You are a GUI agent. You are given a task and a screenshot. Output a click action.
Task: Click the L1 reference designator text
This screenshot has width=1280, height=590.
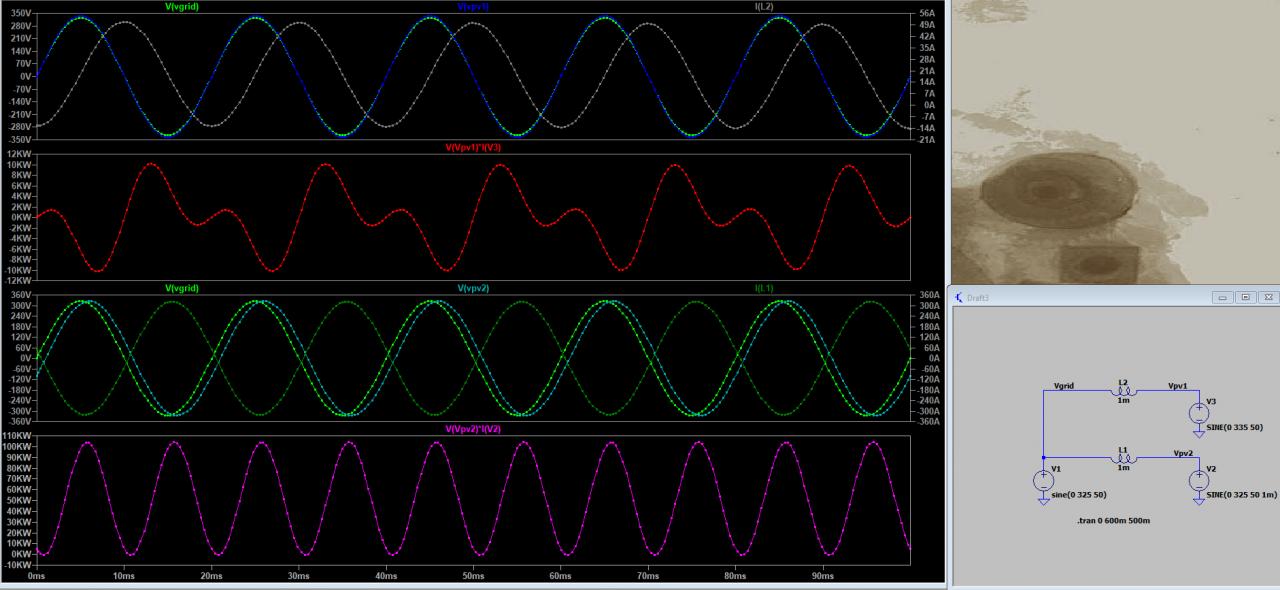(x=1123, y=449)
